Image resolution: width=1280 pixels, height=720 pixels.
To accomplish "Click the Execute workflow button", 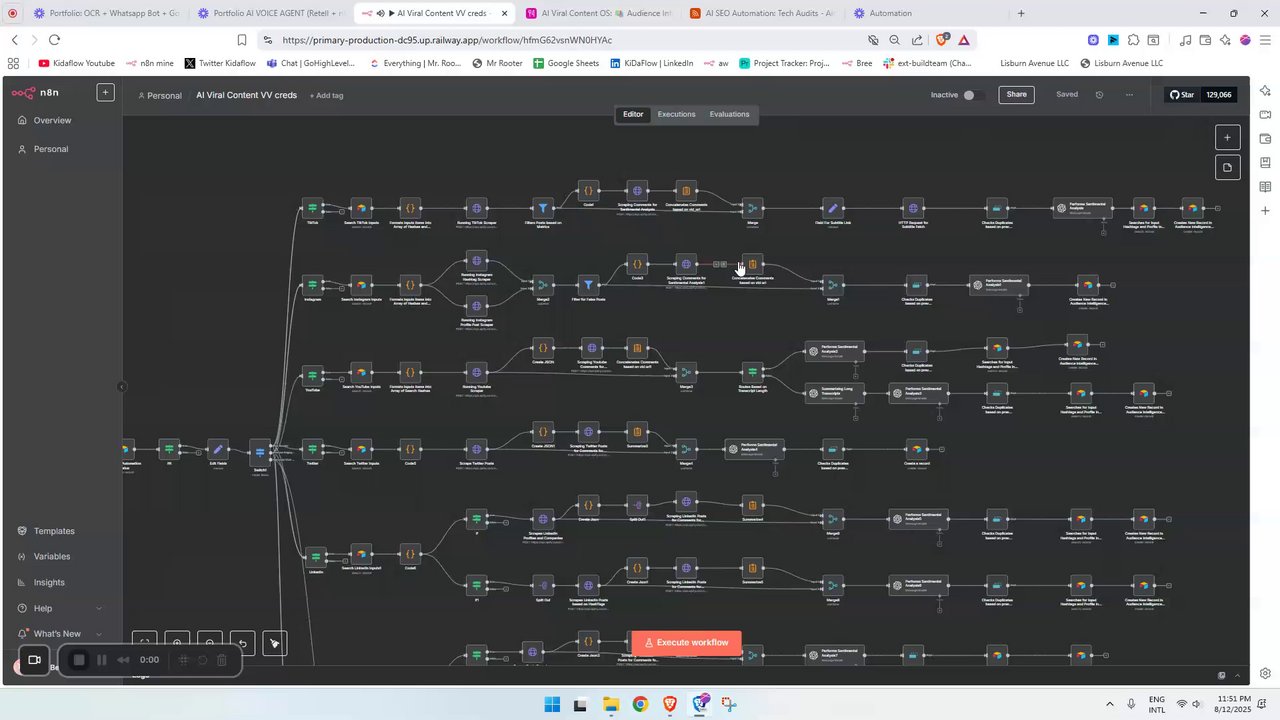I will point(686,643).
